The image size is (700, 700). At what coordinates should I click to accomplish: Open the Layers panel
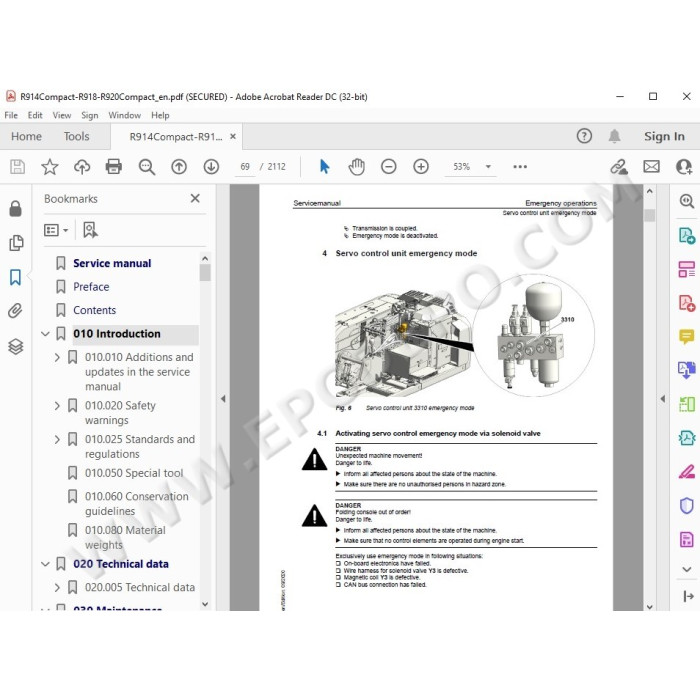coord(16,346)
